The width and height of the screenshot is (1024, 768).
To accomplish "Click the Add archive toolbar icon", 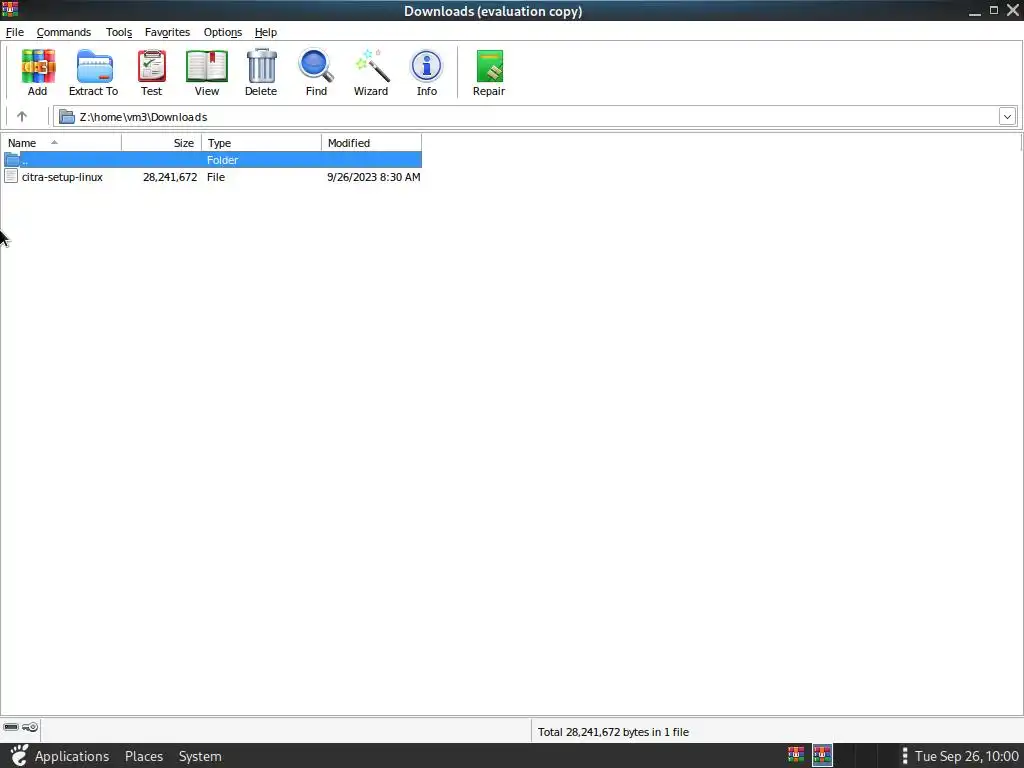I will [x=38, y=67].
